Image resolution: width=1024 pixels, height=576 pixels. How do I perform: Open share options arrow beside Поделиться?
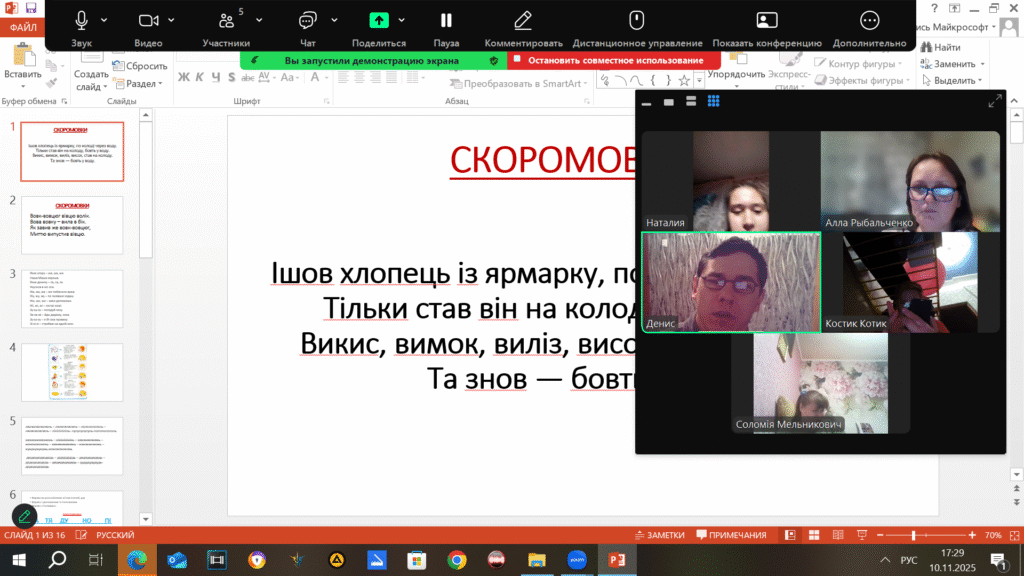pyautogui.click(x=402, y=20)
